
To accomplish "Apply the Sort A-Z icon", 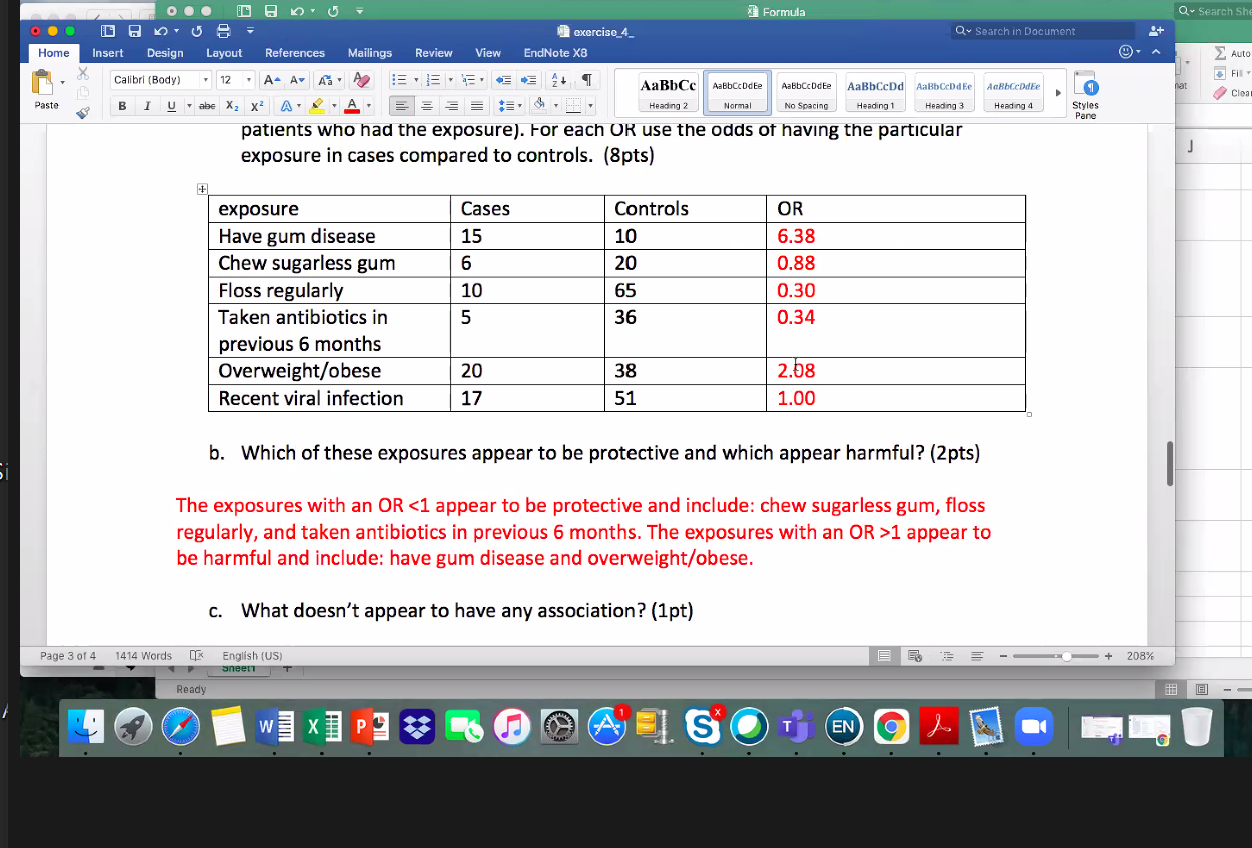I will (x=557, y=80).
